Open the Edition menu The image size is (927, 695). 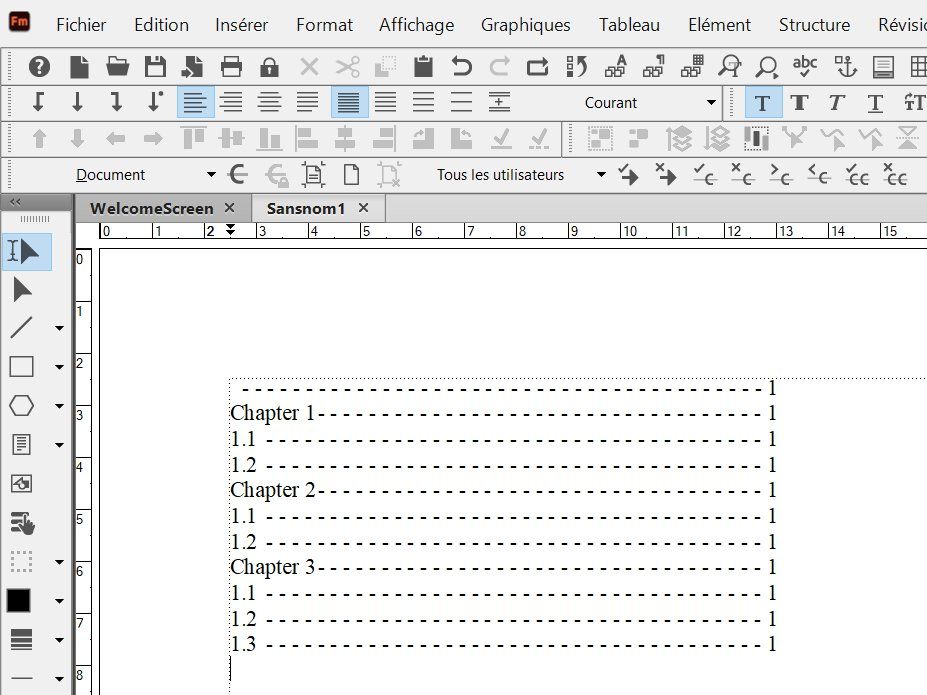(161, 25)
